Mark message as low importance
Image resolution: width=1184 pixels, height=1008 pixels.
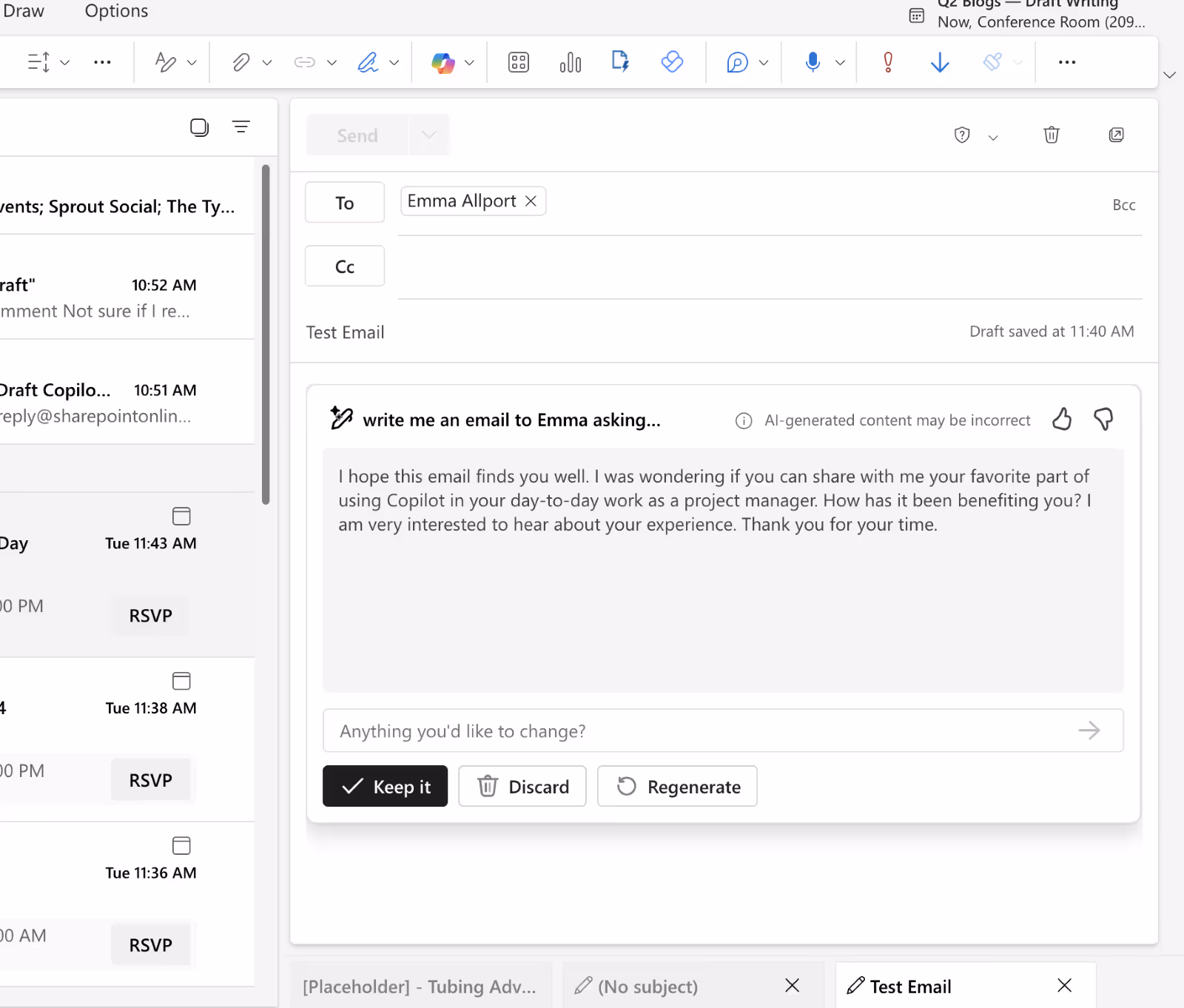pyautogui.click(x=940, y=62)
